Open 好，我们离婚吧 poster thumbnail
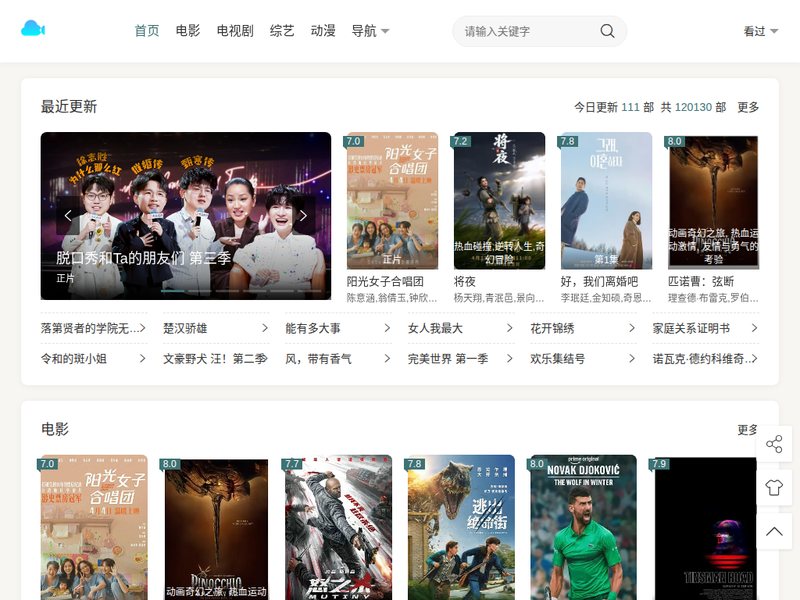The width and height of the screenshot is (800, 600). (x=607, y=201)
